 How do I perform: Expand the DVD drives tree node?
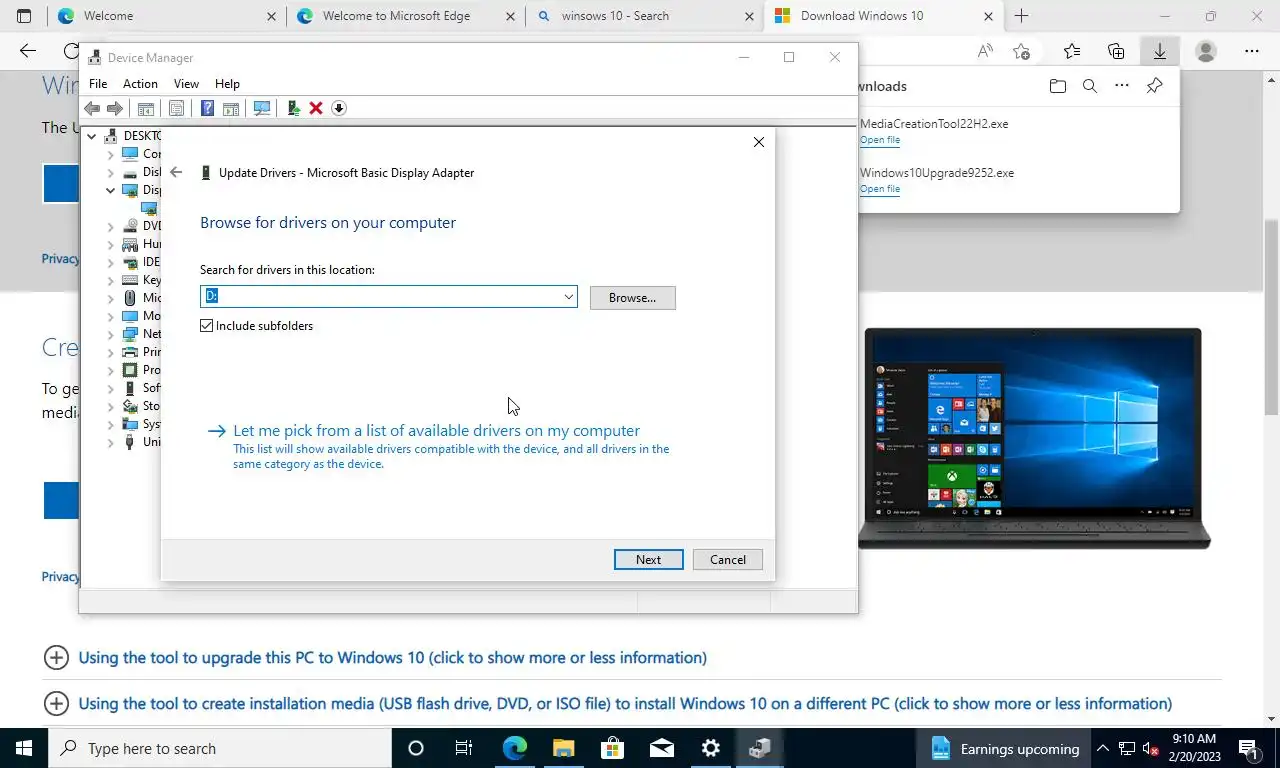pos(111,226)
